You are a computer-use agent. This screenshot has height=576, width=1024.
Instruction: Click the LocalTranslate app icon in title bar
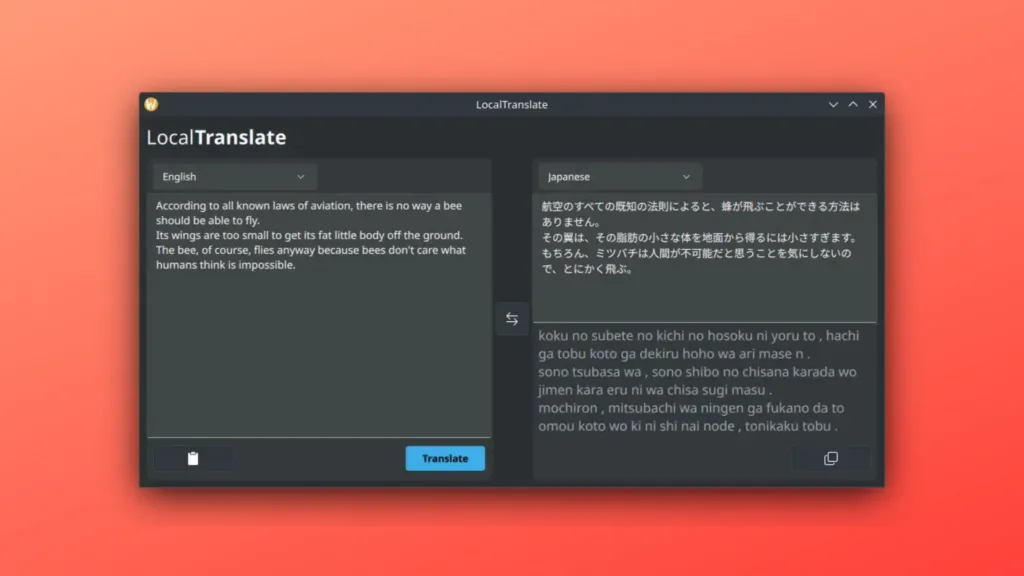pos(151,104)
